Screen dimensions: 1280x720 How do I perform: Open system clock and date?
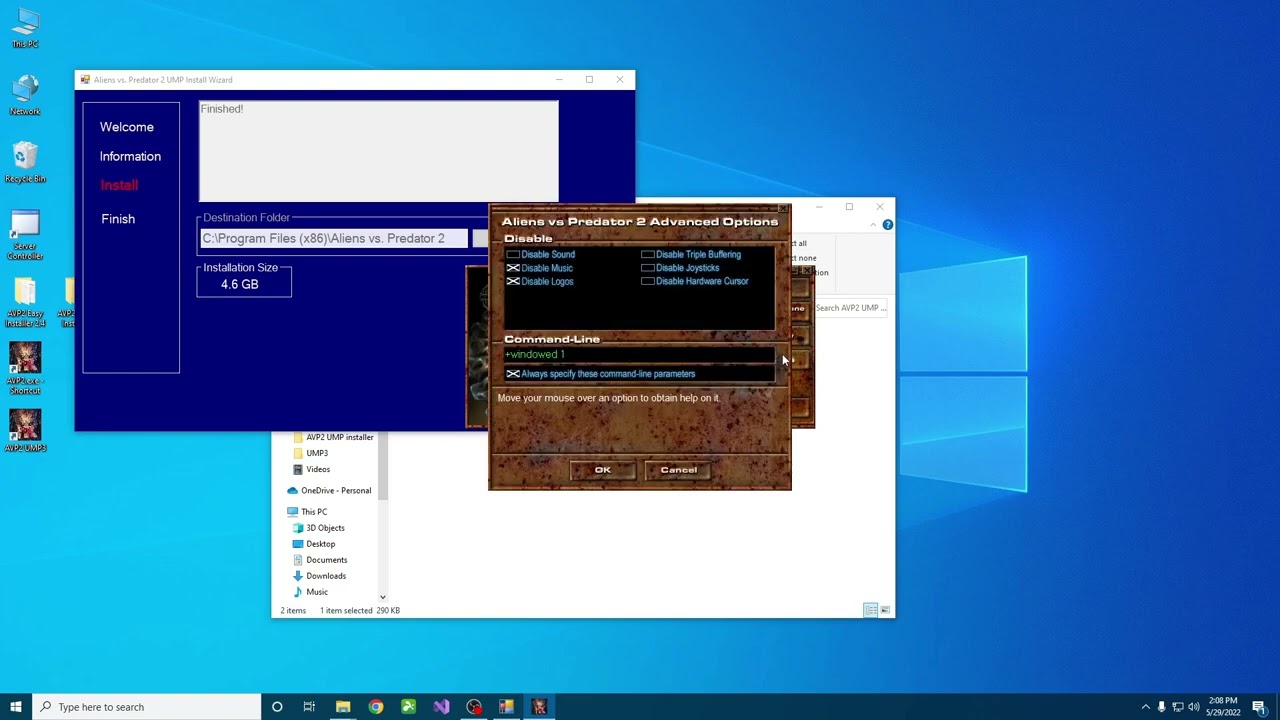pos(1223,707)
